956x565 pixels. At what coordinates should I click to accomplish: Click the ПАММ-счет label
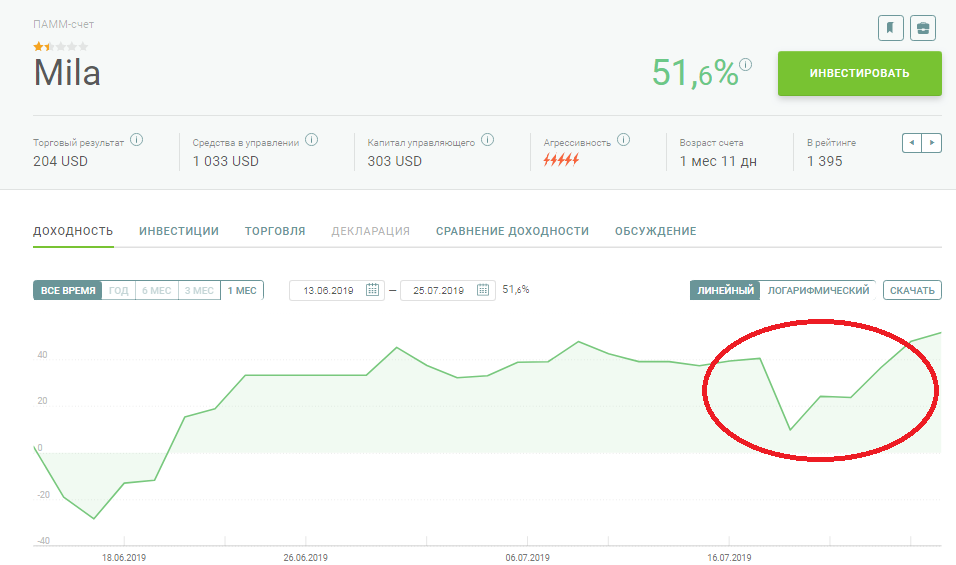point(63,24)
